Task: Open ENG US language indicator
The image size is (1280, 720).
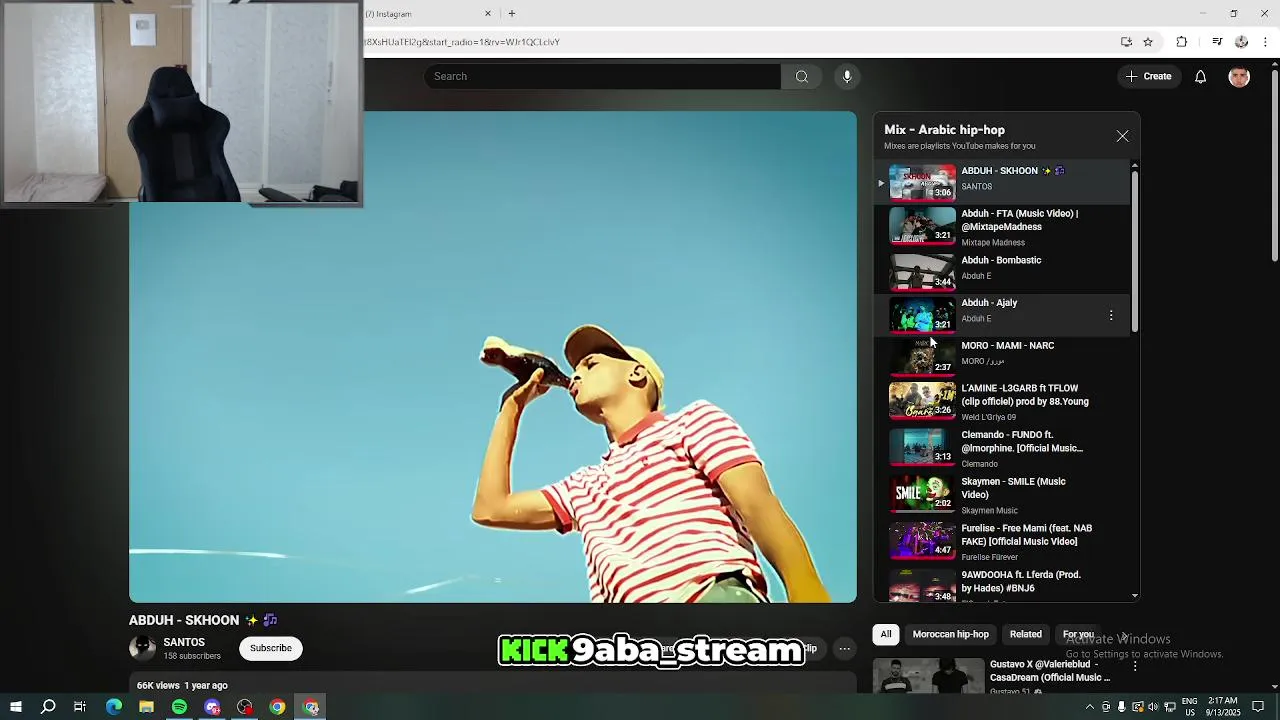Action: tap(1190, 707)
